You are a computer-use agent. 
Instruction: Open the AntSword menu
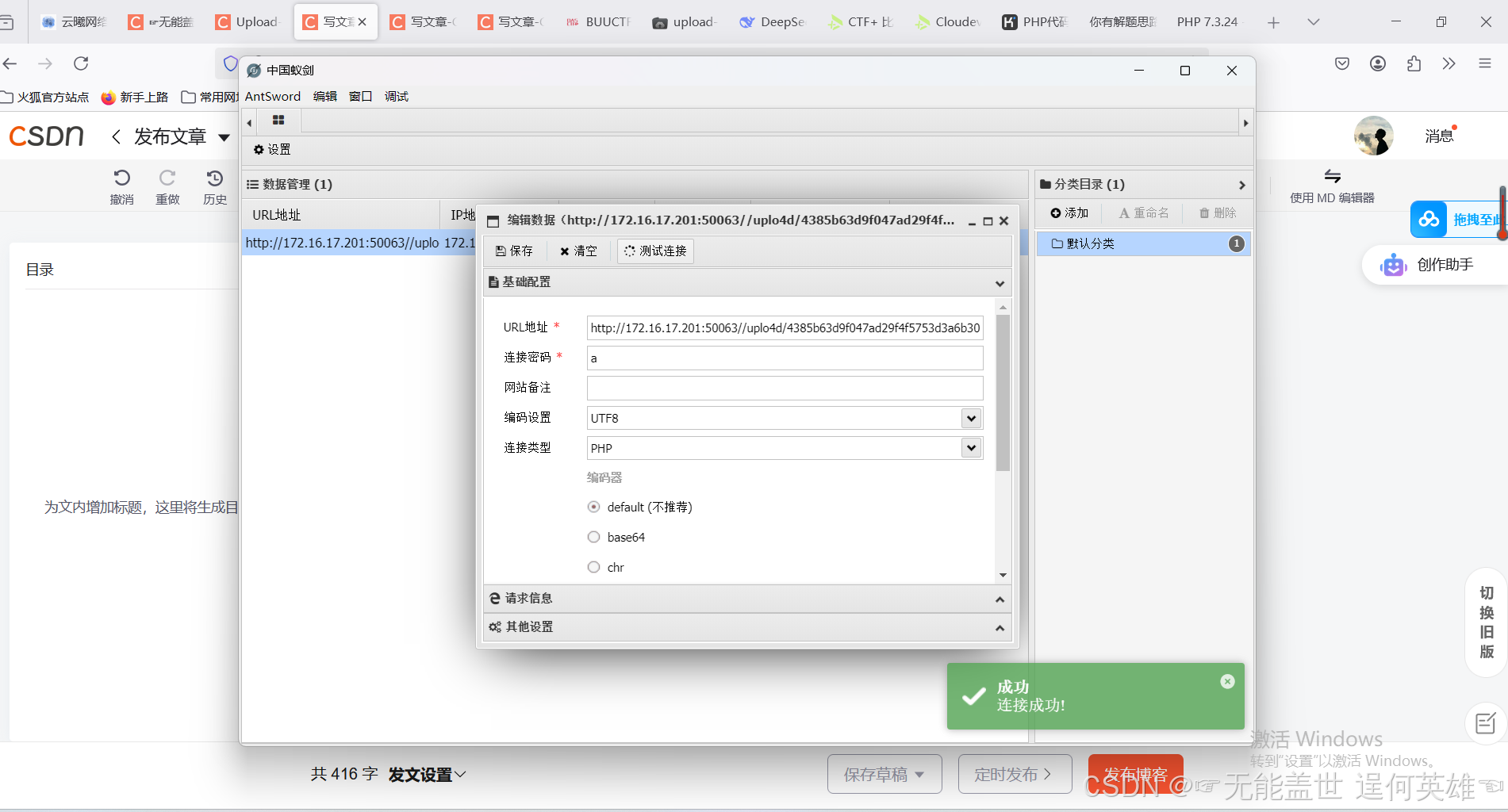(x=273, y=96)
